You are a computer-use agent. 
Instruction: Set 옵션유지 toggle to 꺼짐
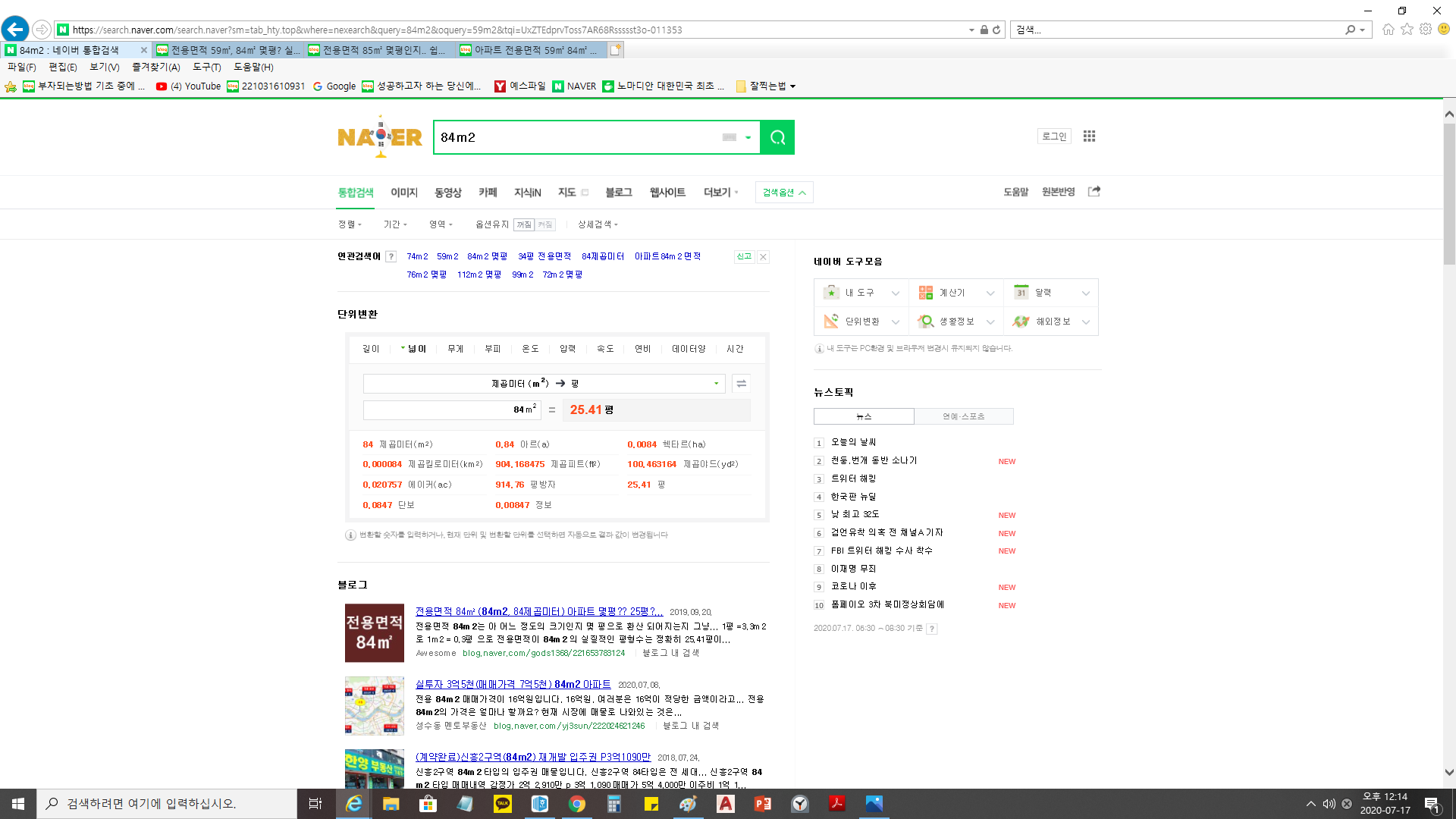(524, 225)
